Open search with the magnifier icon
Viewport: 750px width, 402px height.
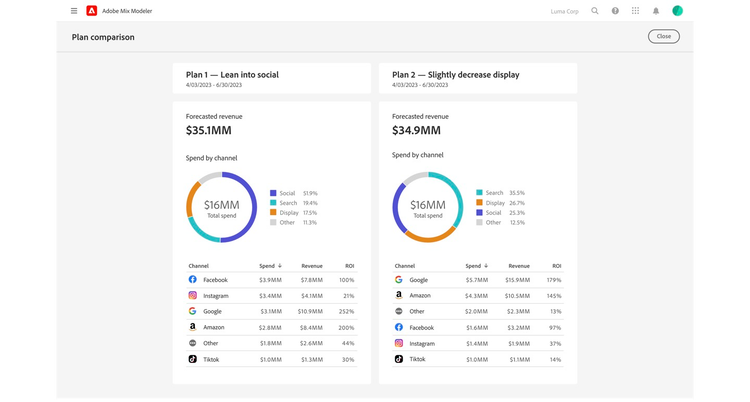[x=595, y=11]
